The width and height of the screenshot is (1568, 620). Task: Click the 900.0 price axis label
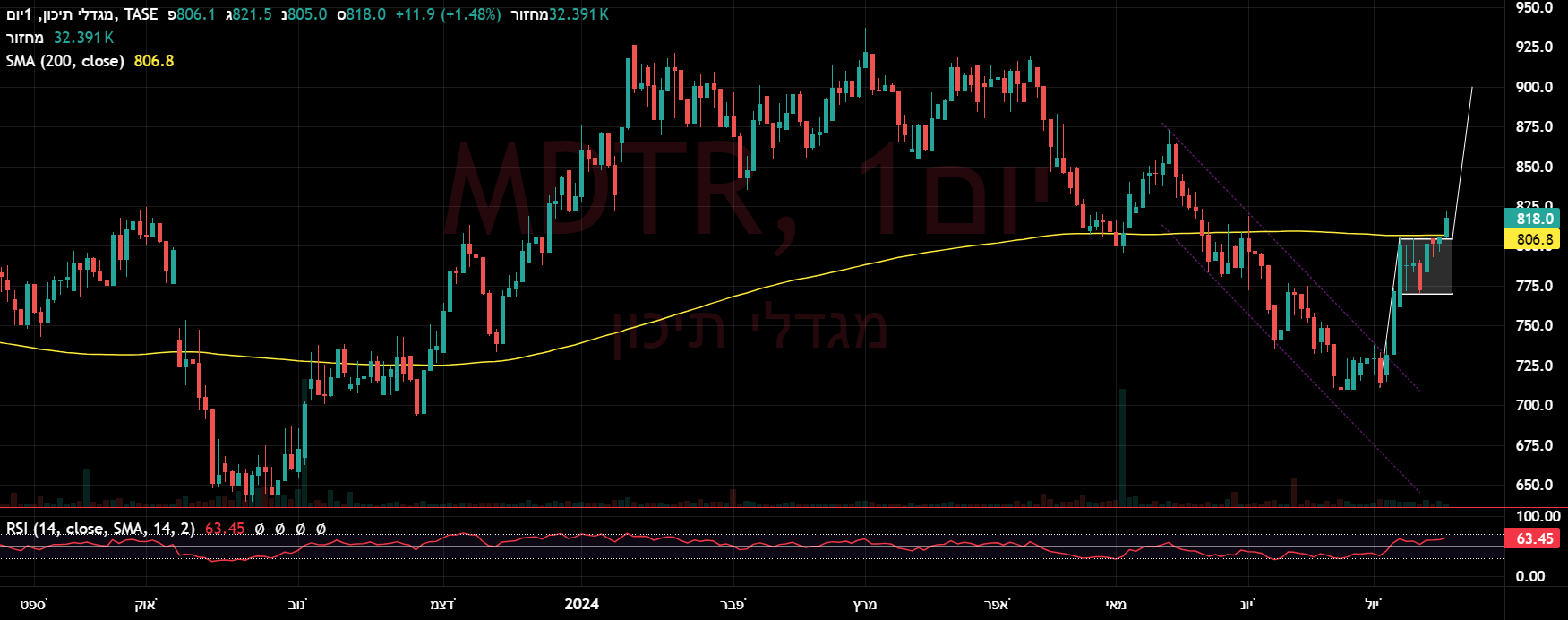[x=1534, y=87]
